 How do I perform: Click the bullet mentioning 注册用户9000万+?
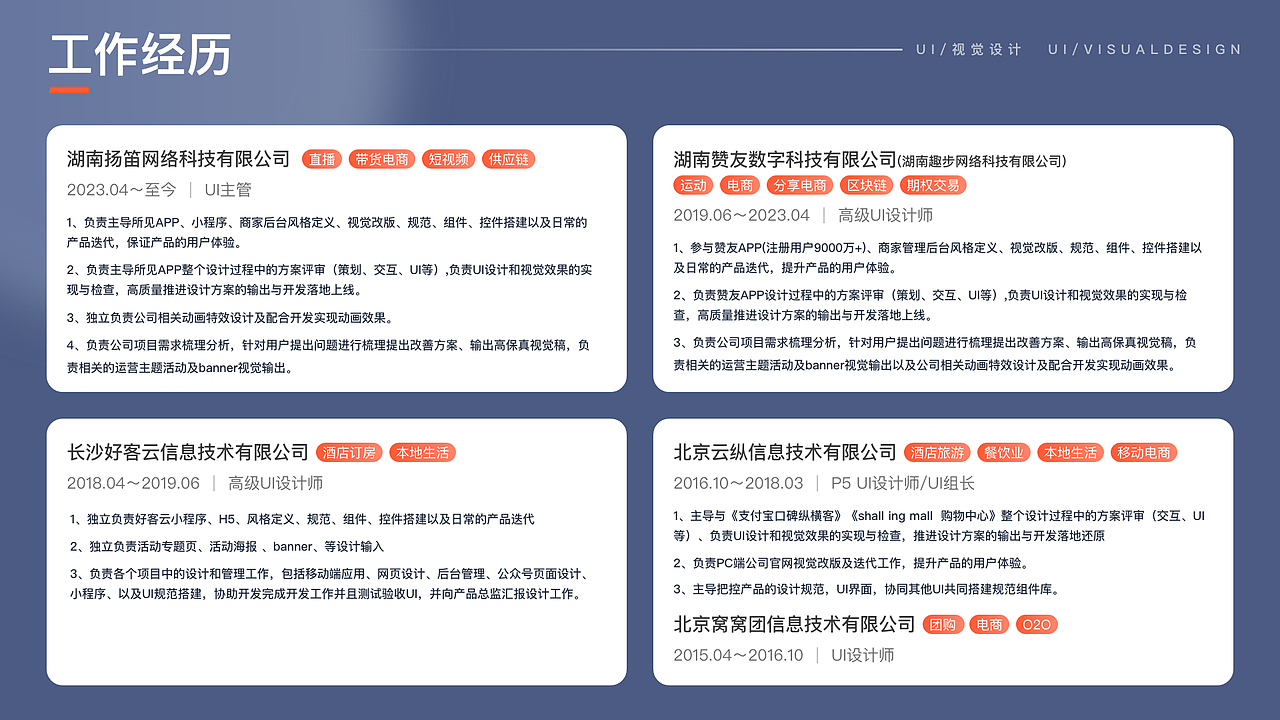pos(937,257)
